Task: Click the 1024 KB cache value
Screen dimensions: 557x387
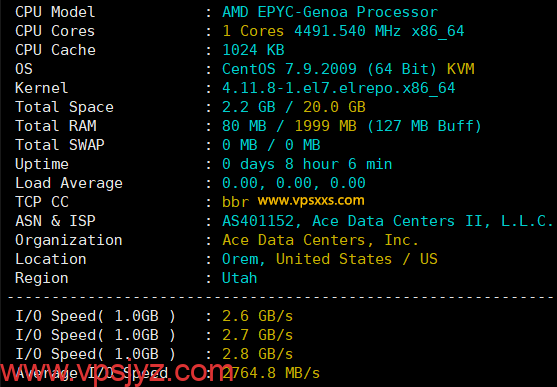Action: pyautogui.click(x=253, y=50)
